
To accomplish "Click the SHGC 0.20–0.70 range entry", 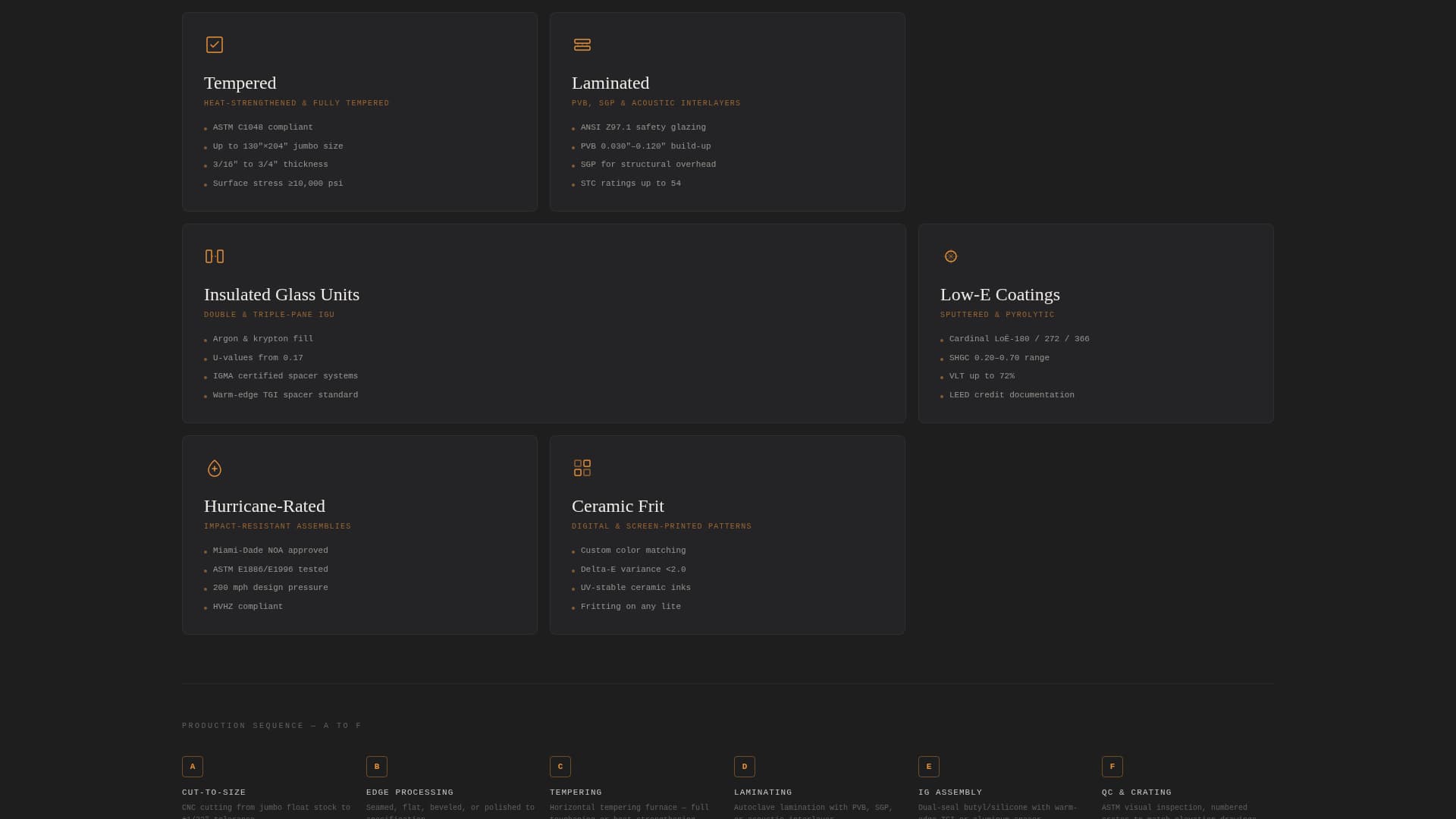I will click(999, 358).
